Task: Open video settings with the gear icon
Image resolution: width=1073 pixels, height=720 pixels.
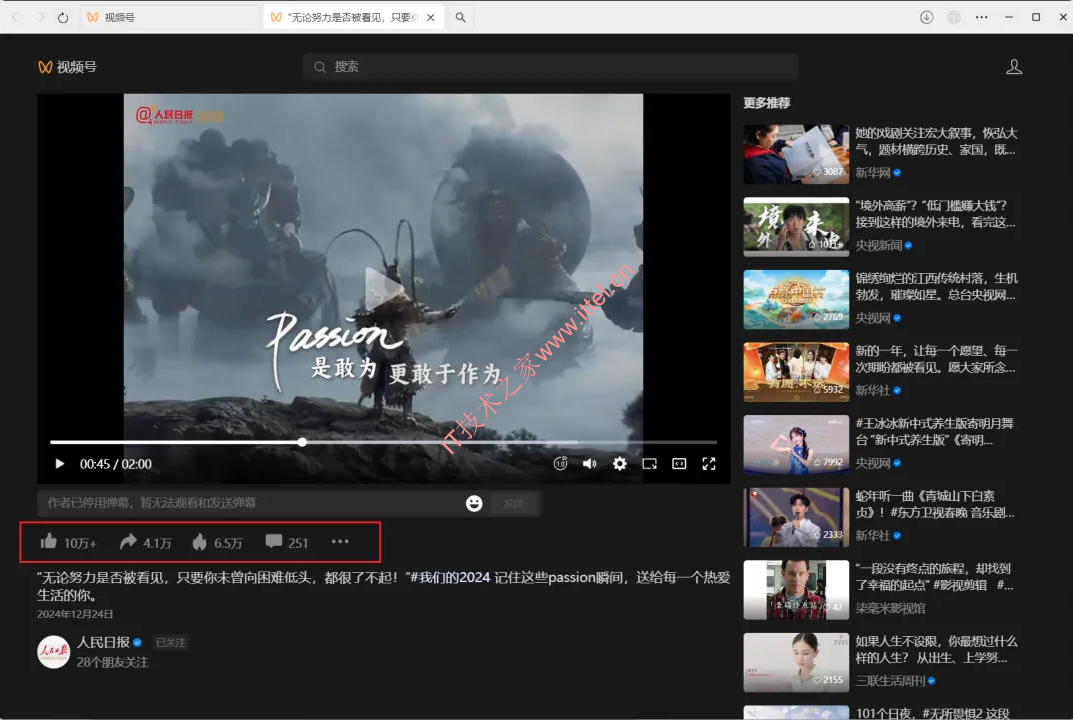Action: pos(619,463)
